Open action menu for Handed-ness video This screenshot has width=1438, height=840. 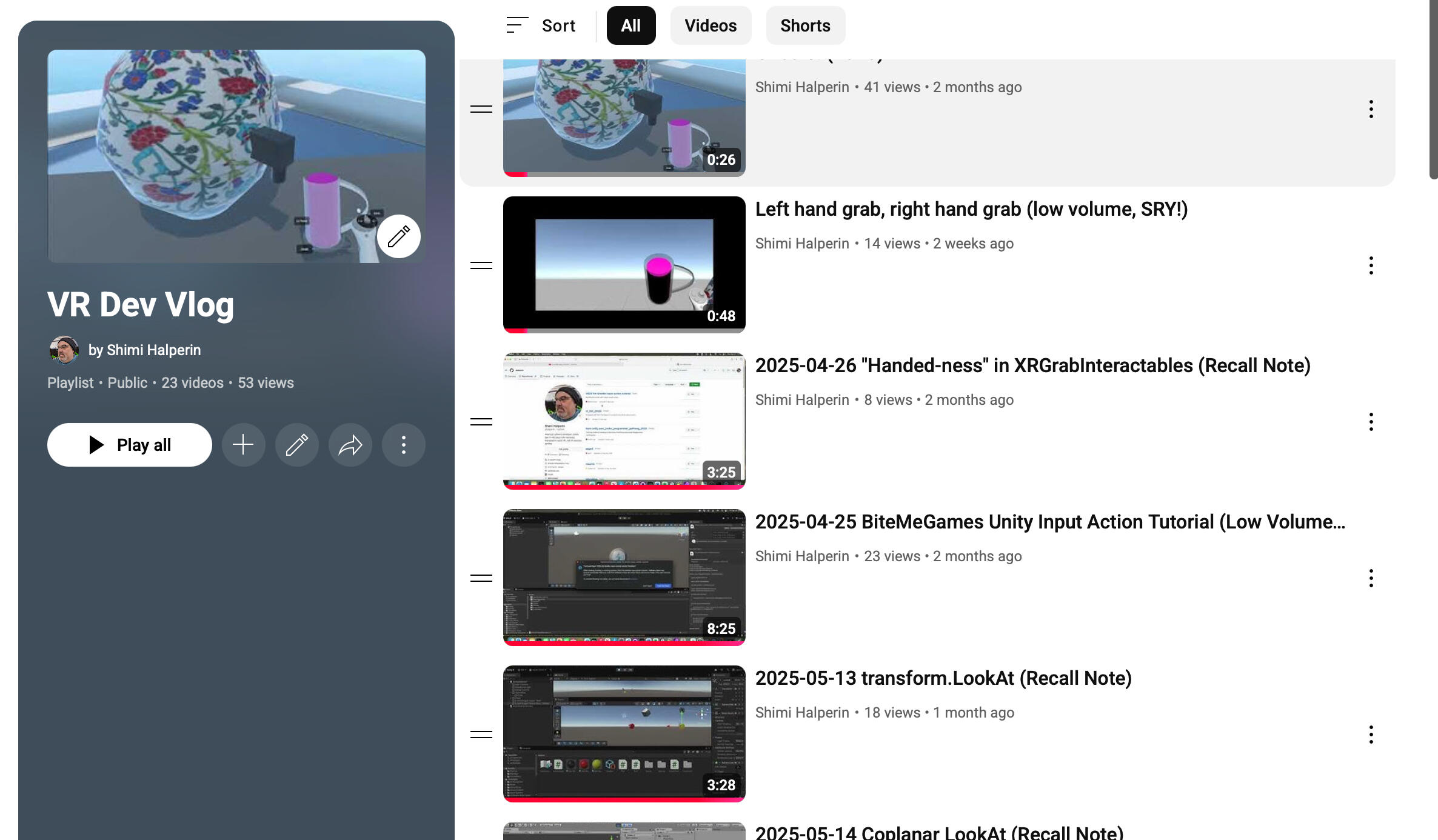click(x=1371, y=422)
